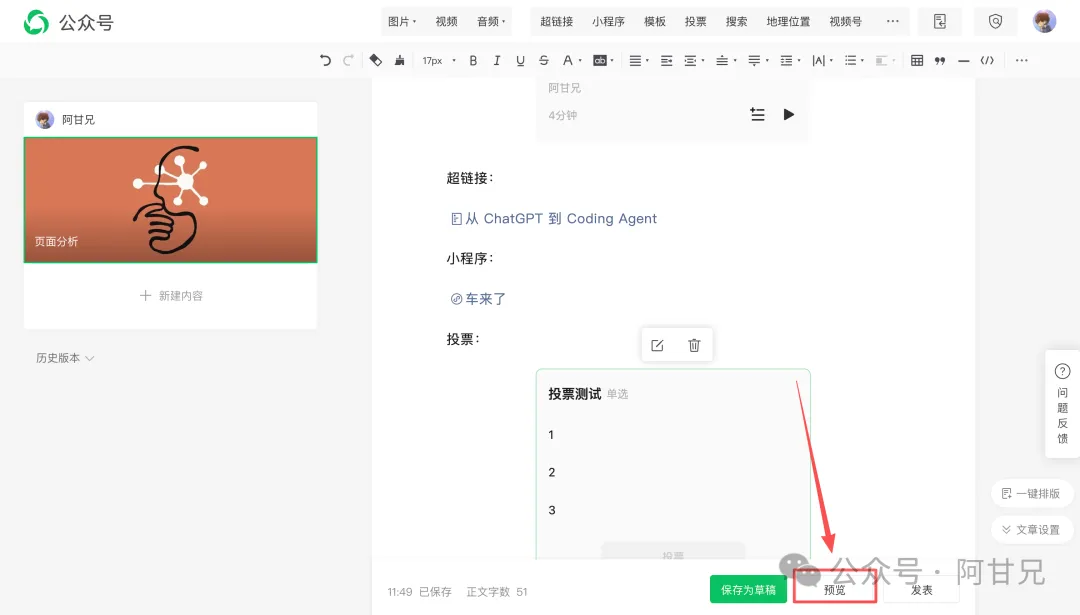This screenshot has height=615, width=1080.
Task: Select the clear formatting eraser tool
Action: [x=375, y=61]
